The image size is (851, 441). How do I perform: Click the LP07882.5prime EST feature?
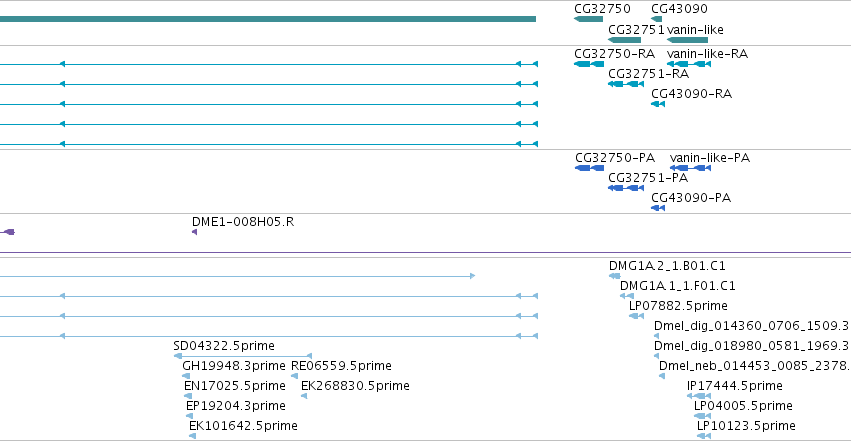click(636, 316)
